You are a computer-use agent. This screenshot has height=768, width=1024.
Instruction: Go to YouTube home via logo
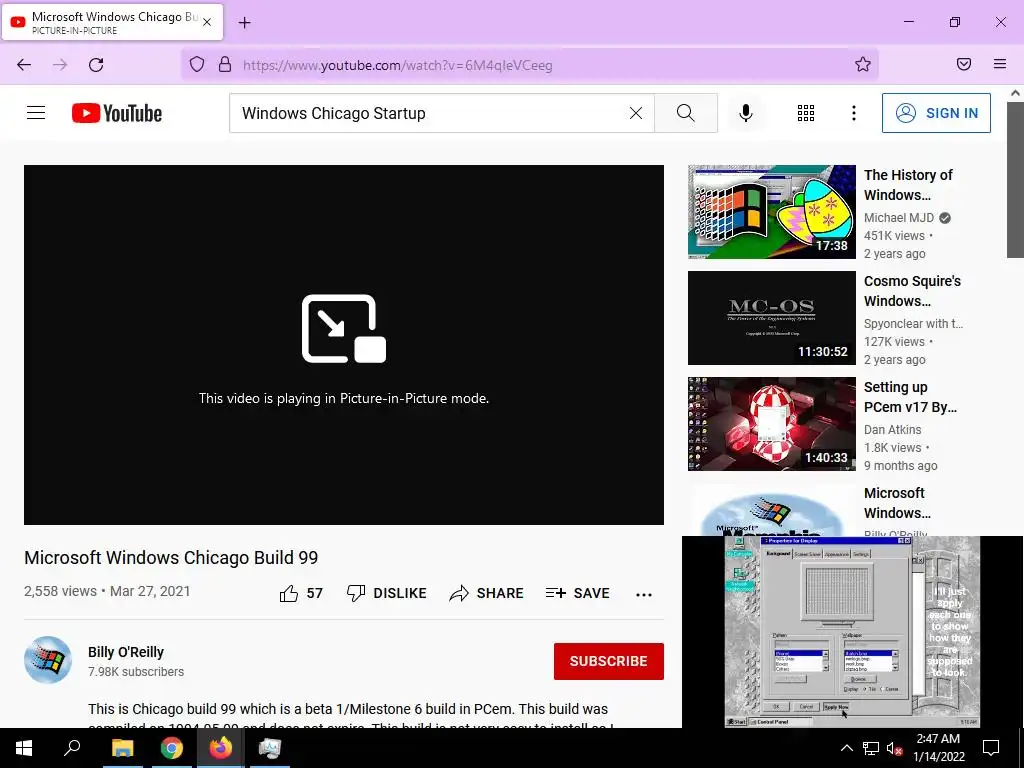point(117,113)
